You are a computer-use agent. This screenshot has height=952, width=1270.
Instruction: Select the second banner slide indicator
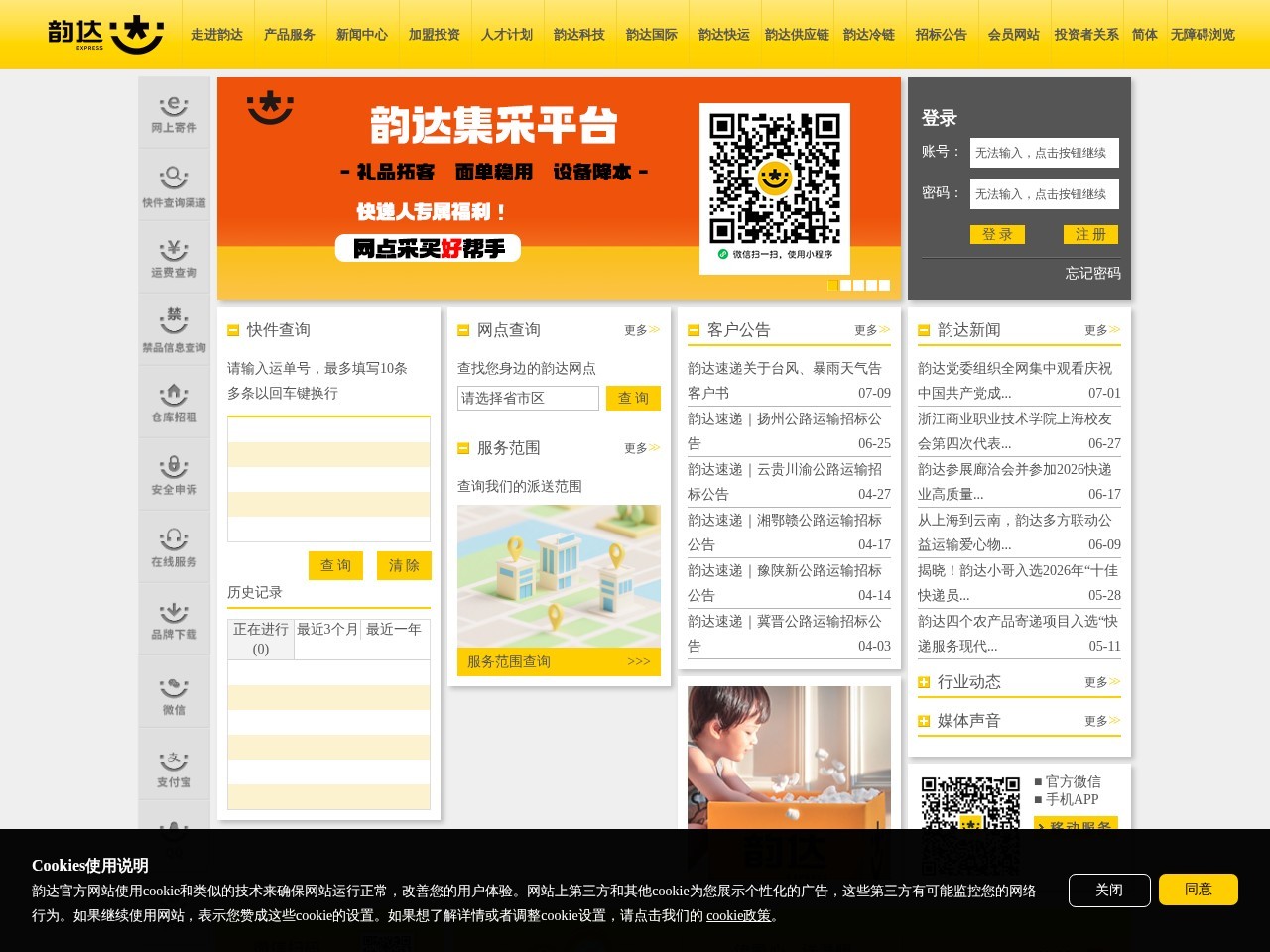[x=846, y=285]
